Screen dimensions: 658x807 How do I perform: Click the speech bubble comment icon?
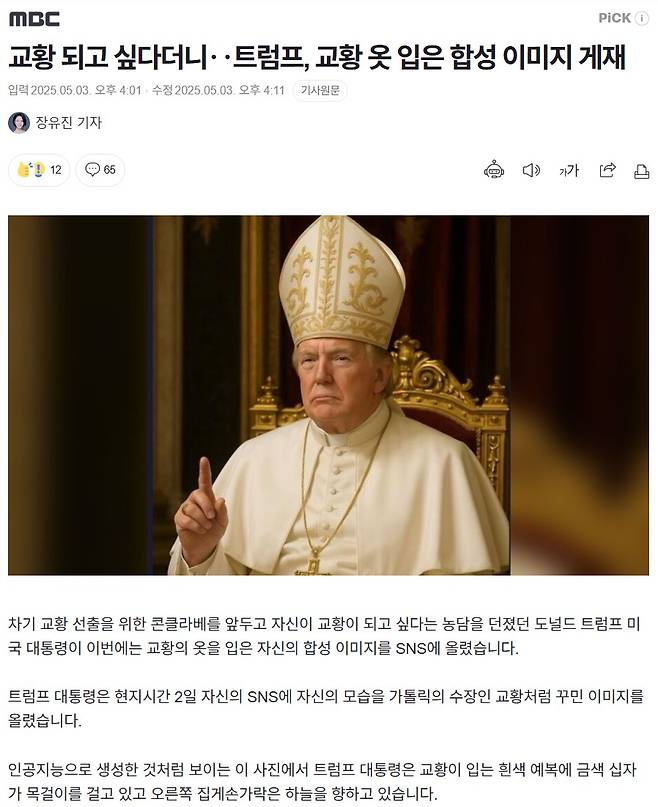click(x=93, y=169)
